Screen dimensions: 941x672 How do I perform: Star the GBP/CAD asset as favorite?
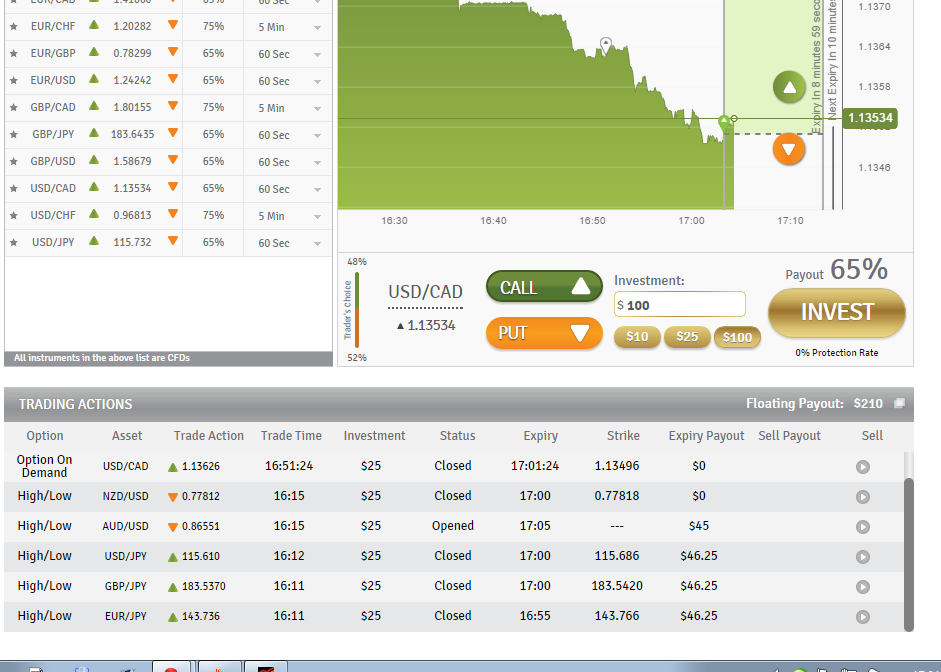tap(14, 107)
